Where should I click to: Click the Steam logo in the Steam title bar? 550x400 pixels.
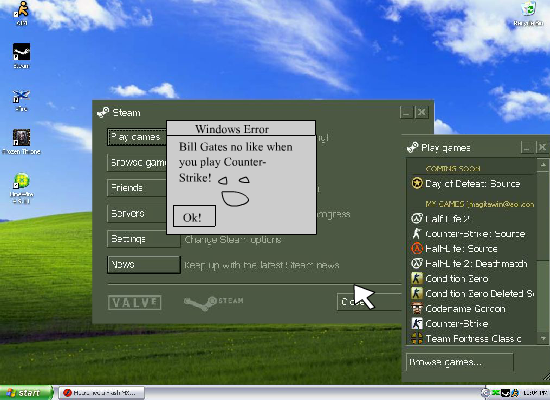(103, 112)
